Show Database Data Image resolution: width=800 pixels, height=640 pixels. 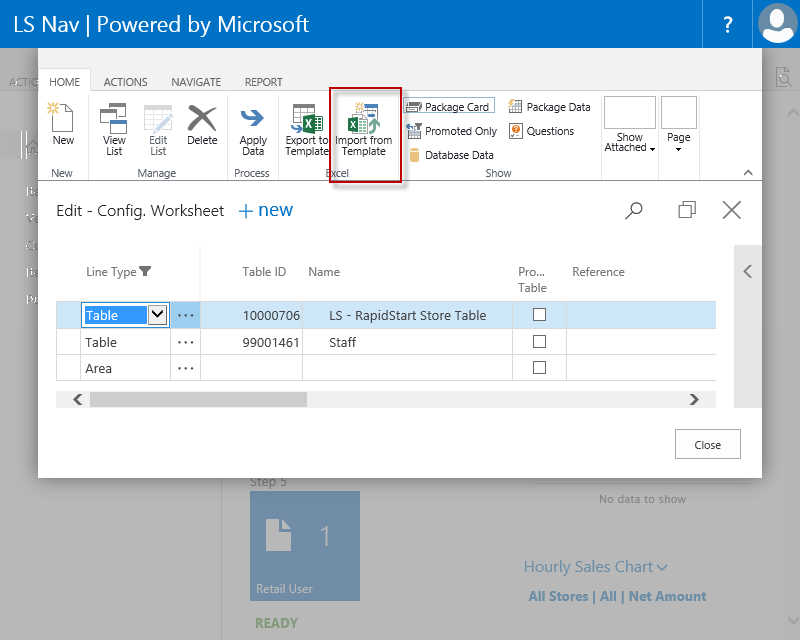tap(450, 155)
